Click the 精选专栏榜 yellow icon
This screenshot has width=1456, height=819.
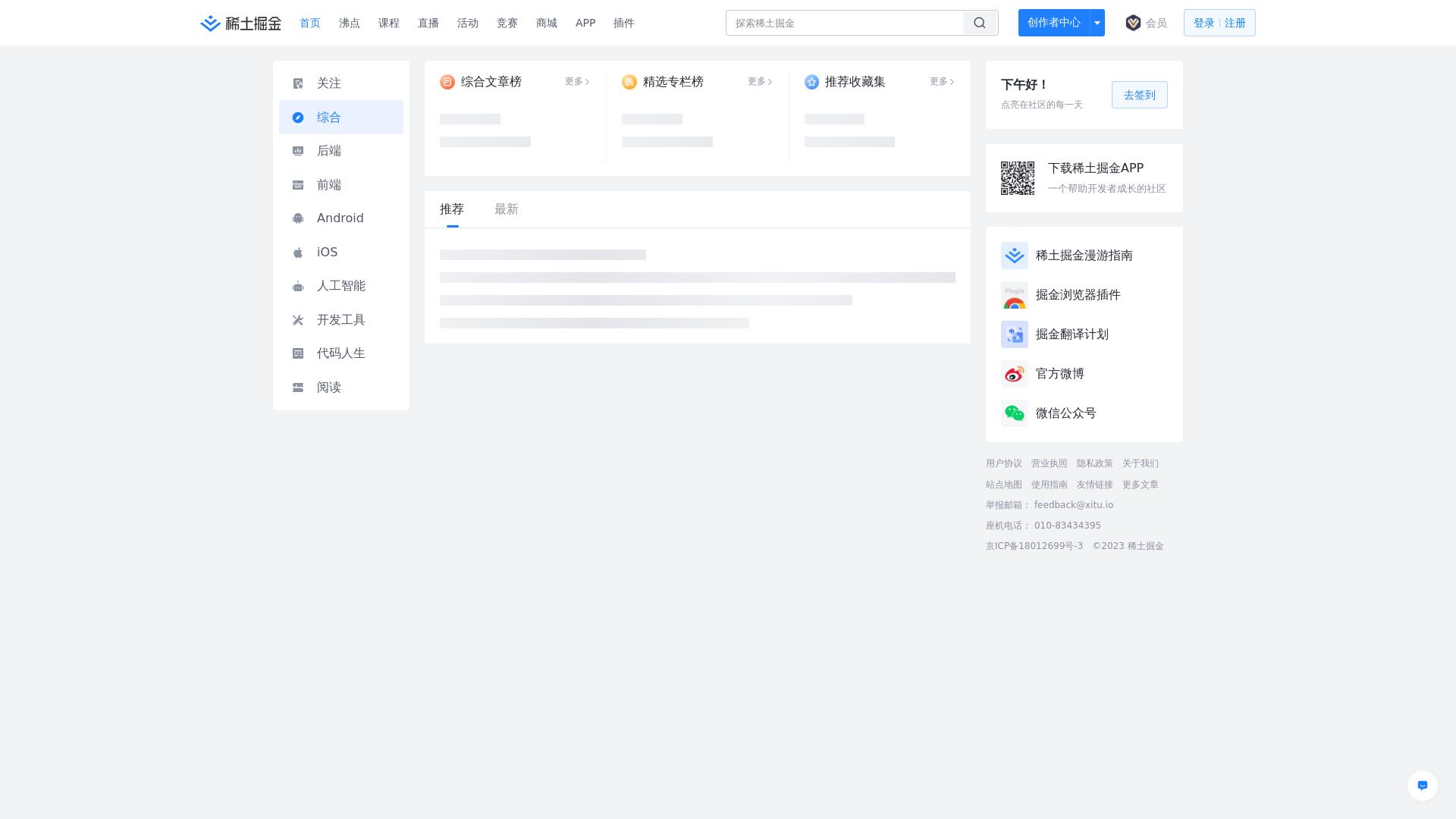[x=629, y=82]
